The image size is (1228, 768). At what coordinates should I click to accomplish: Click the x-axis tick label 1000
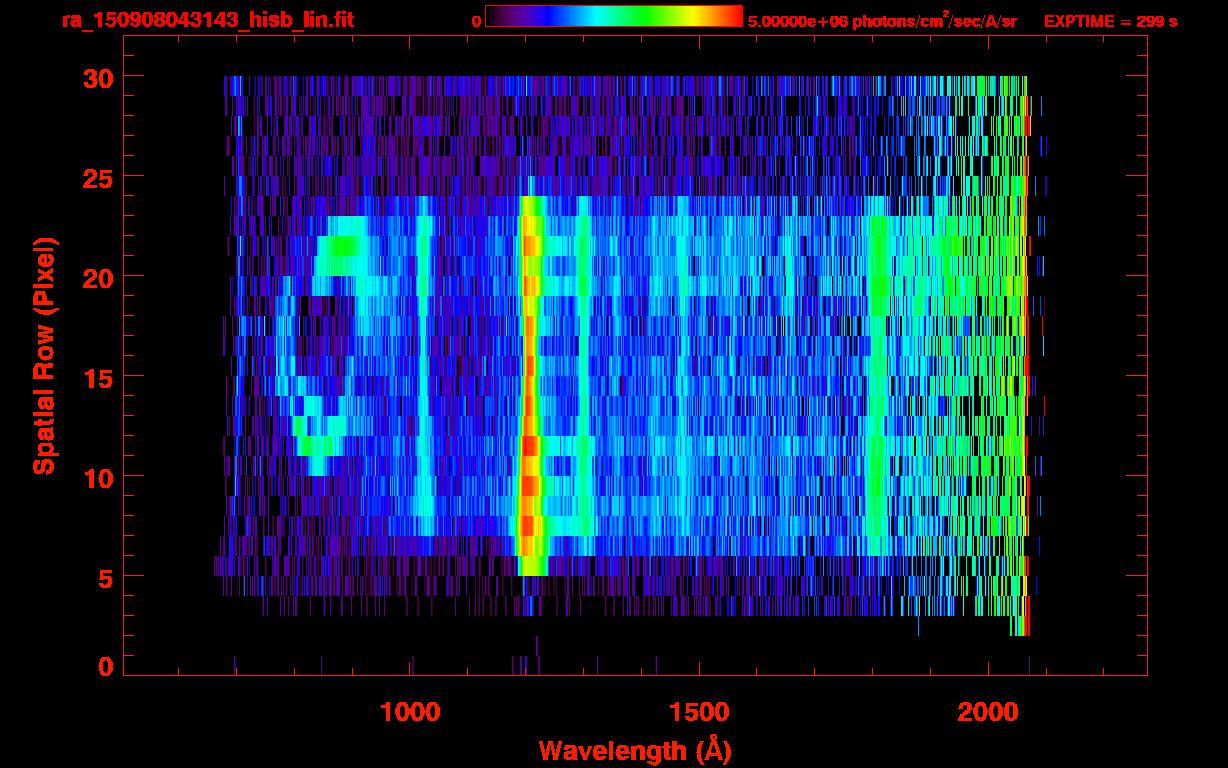[410, 712]
